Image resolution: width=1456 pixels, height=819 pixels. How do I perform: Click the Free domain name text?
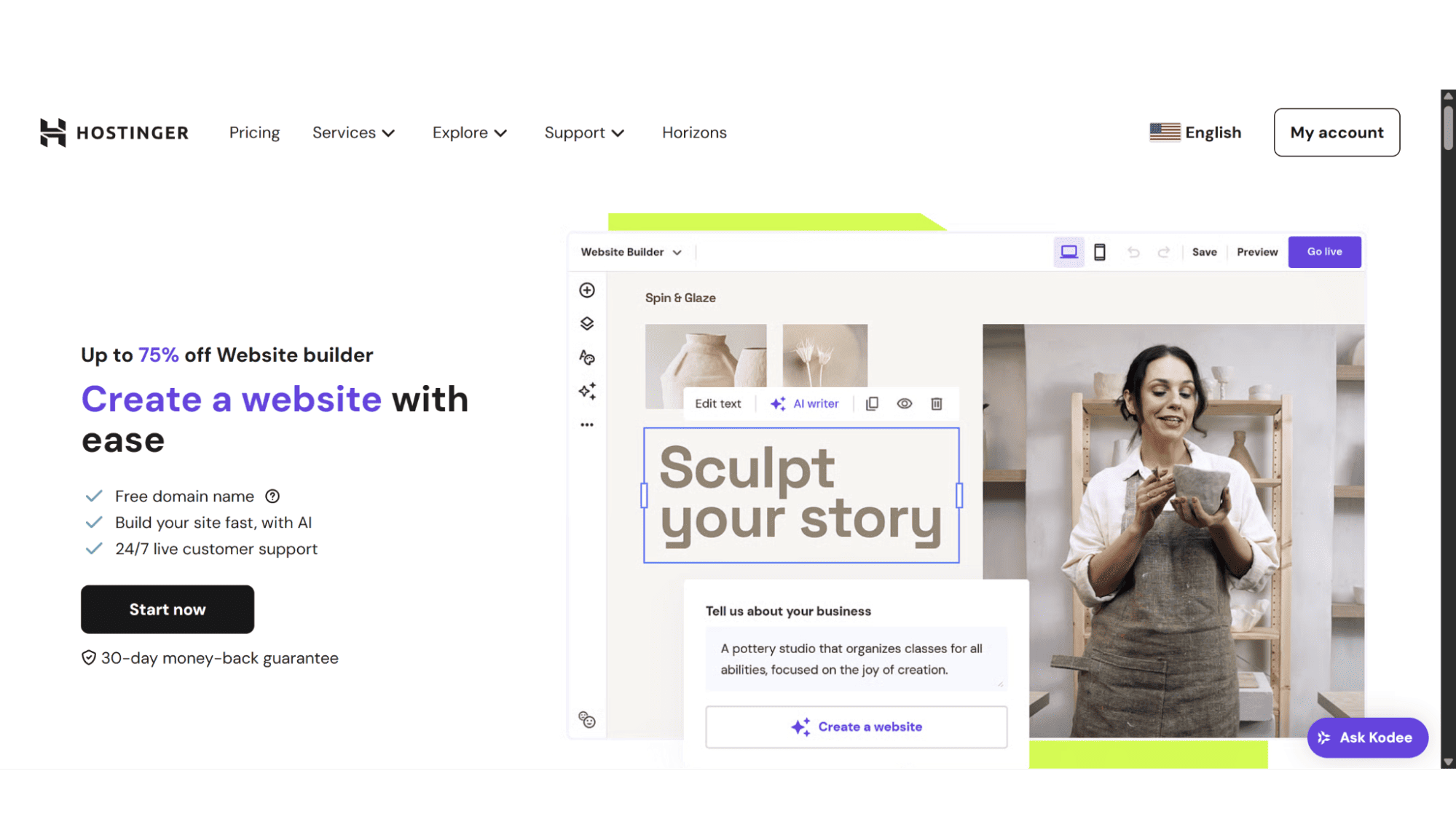(184, 496)
